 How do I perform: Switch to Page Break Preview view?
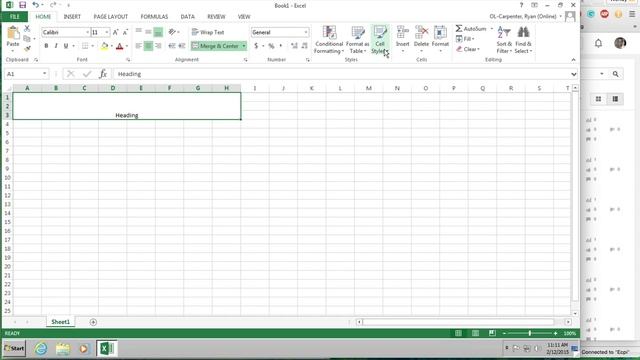(x=492, y=333)
